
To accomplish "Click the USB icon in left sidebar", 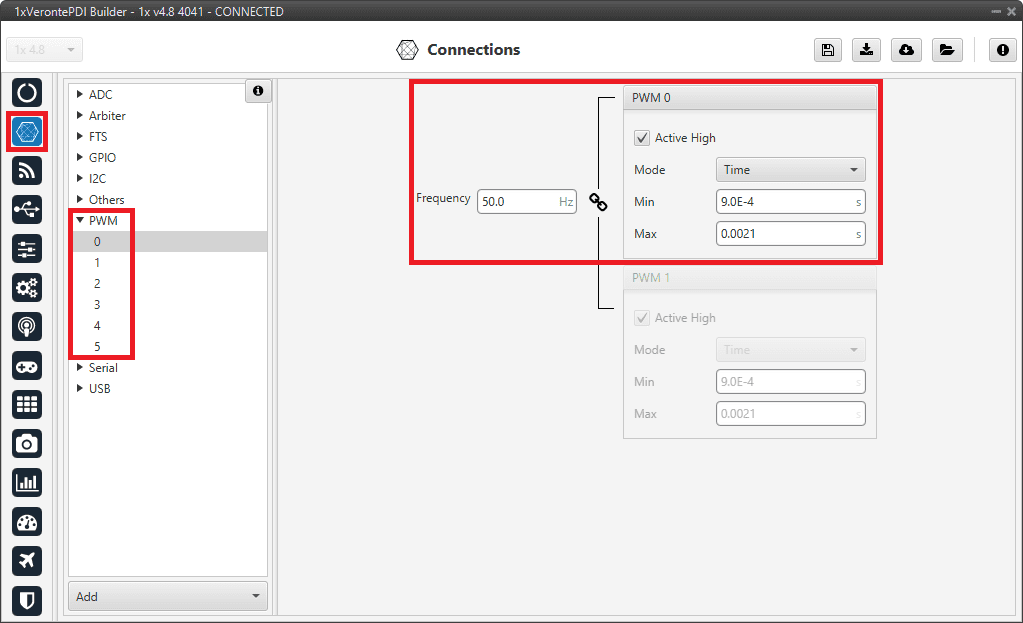I will pyautogui.click(x=27, y=209).
